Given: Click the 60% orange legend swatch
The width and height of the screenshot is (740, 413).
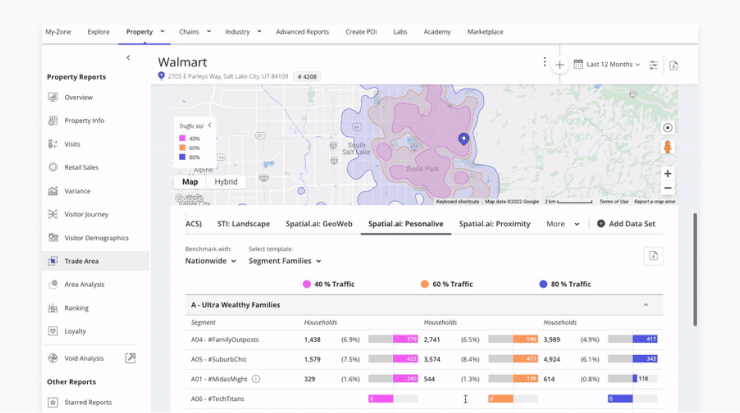Looking at the screenshot, I should pyautogui.click(x=182, y=148).
